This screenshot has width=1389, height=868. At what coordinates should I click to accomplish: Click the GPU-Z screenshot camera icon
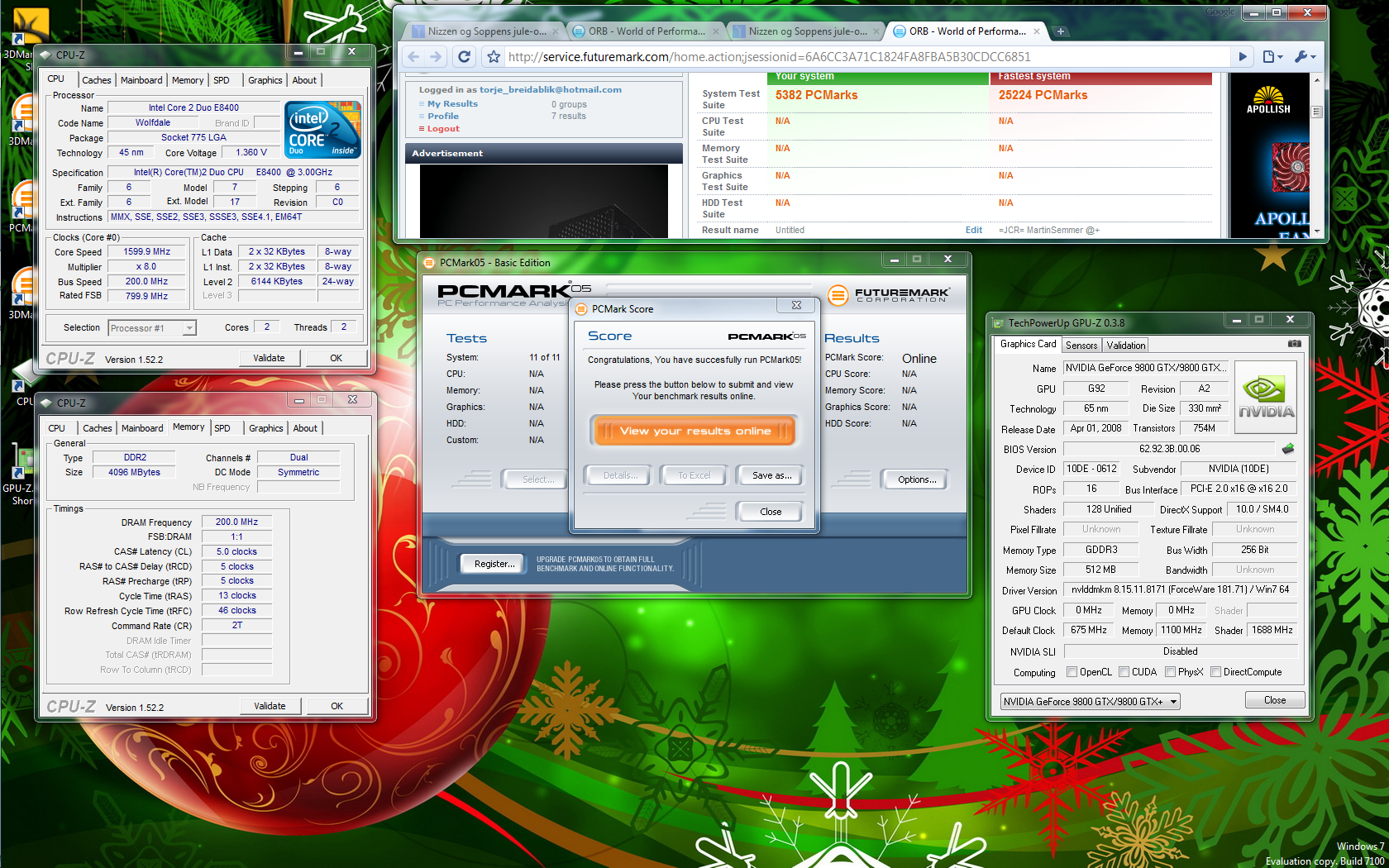pos(1295,343)
